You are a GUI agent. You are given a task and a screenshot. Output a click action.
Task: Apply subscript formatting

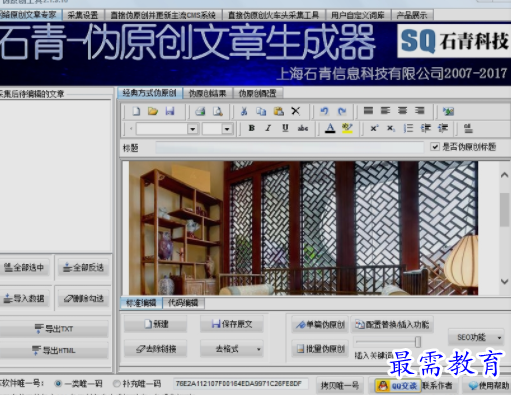tap(391, 128)
